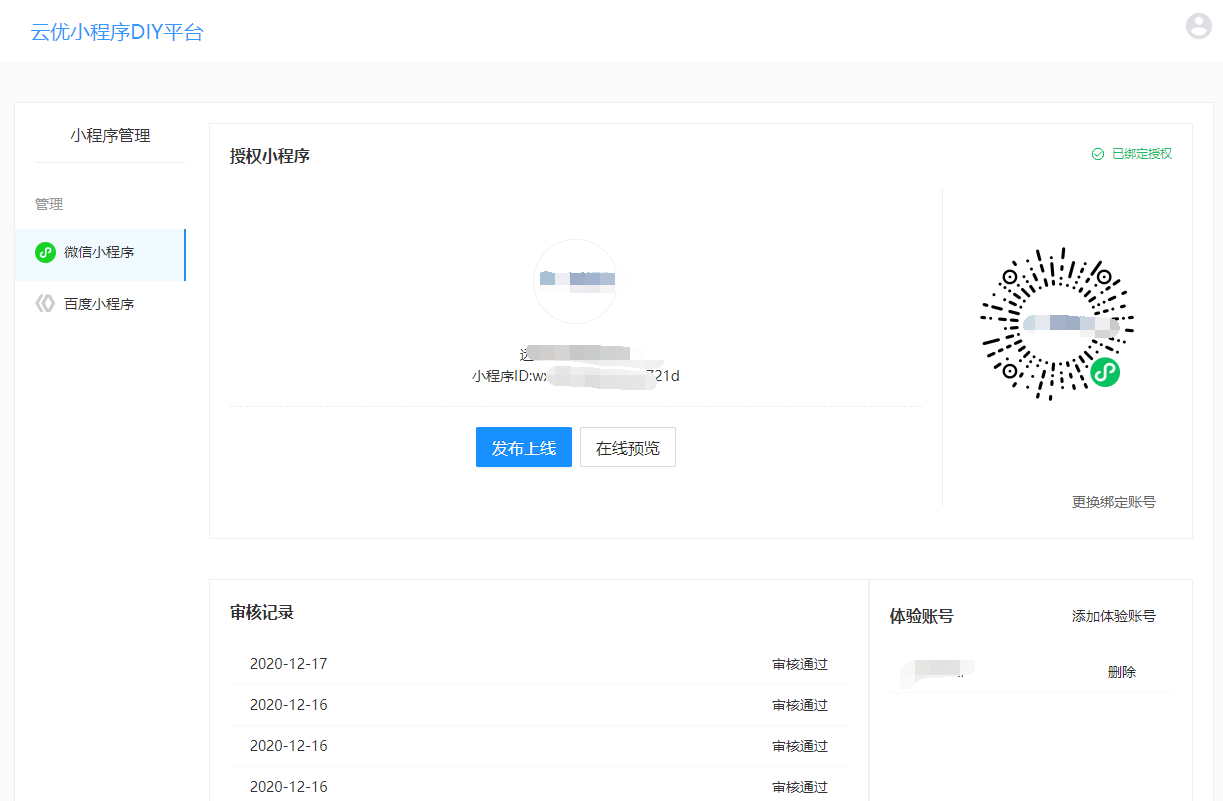Click the green check icon beside 已绑定授权
Viewport: 1223px width, 801px height.
[x=1097, y=154]
